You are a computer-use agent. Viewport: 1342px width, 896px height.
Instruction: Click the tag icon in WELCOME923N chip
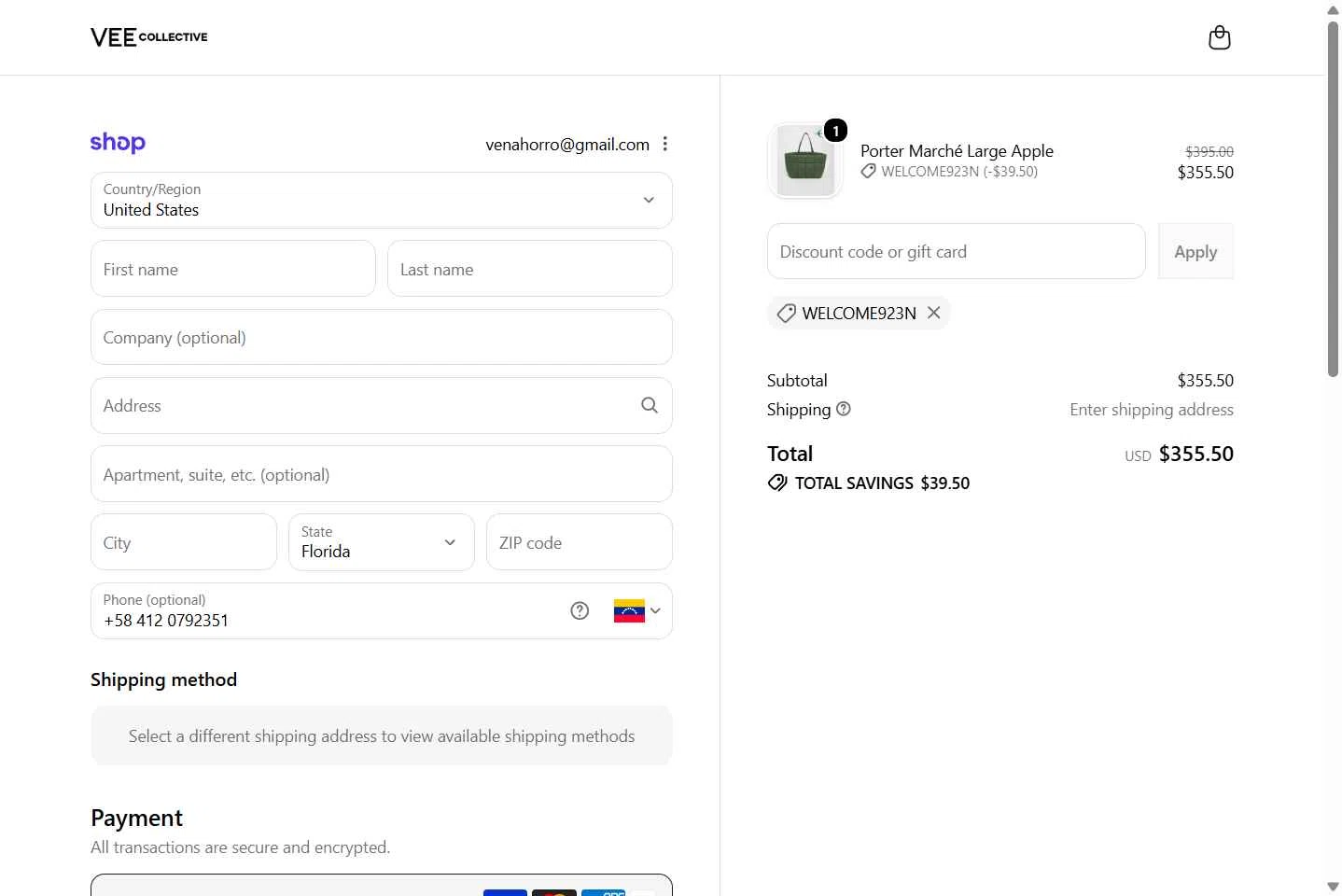point(787,313)
